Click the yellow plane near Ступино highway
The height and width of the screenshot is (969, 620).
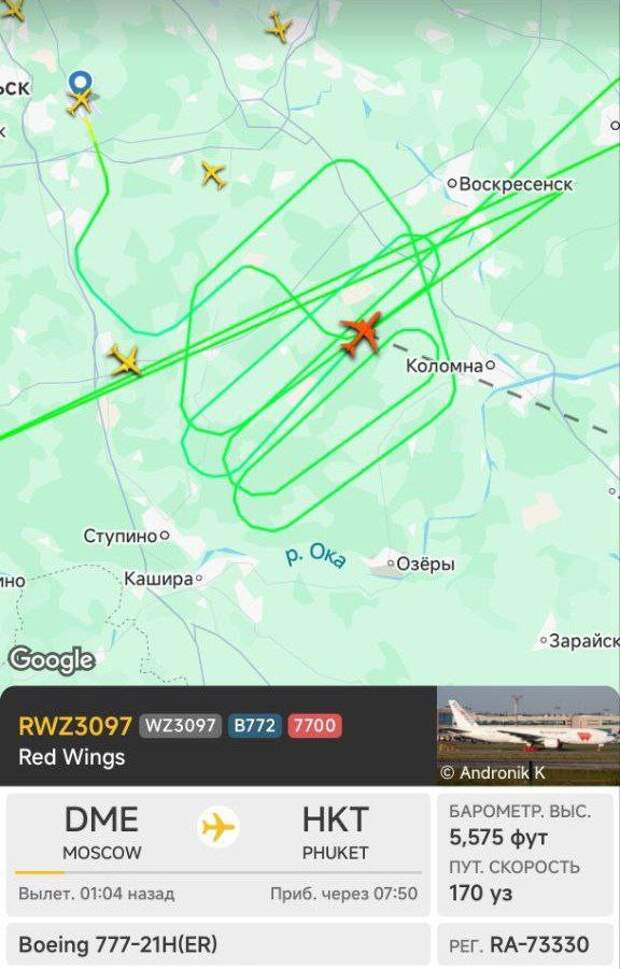(126, 361)
